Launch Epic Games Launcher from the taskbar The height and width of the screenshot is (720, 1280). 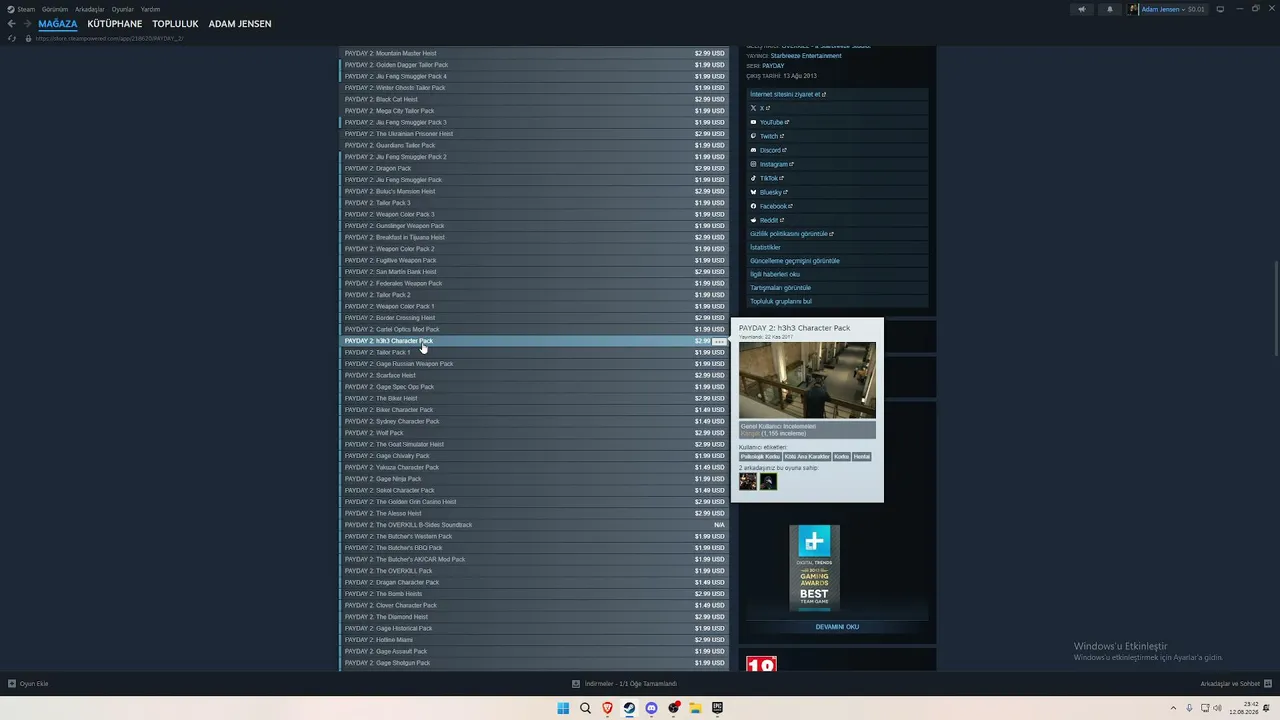pos(717,708)
